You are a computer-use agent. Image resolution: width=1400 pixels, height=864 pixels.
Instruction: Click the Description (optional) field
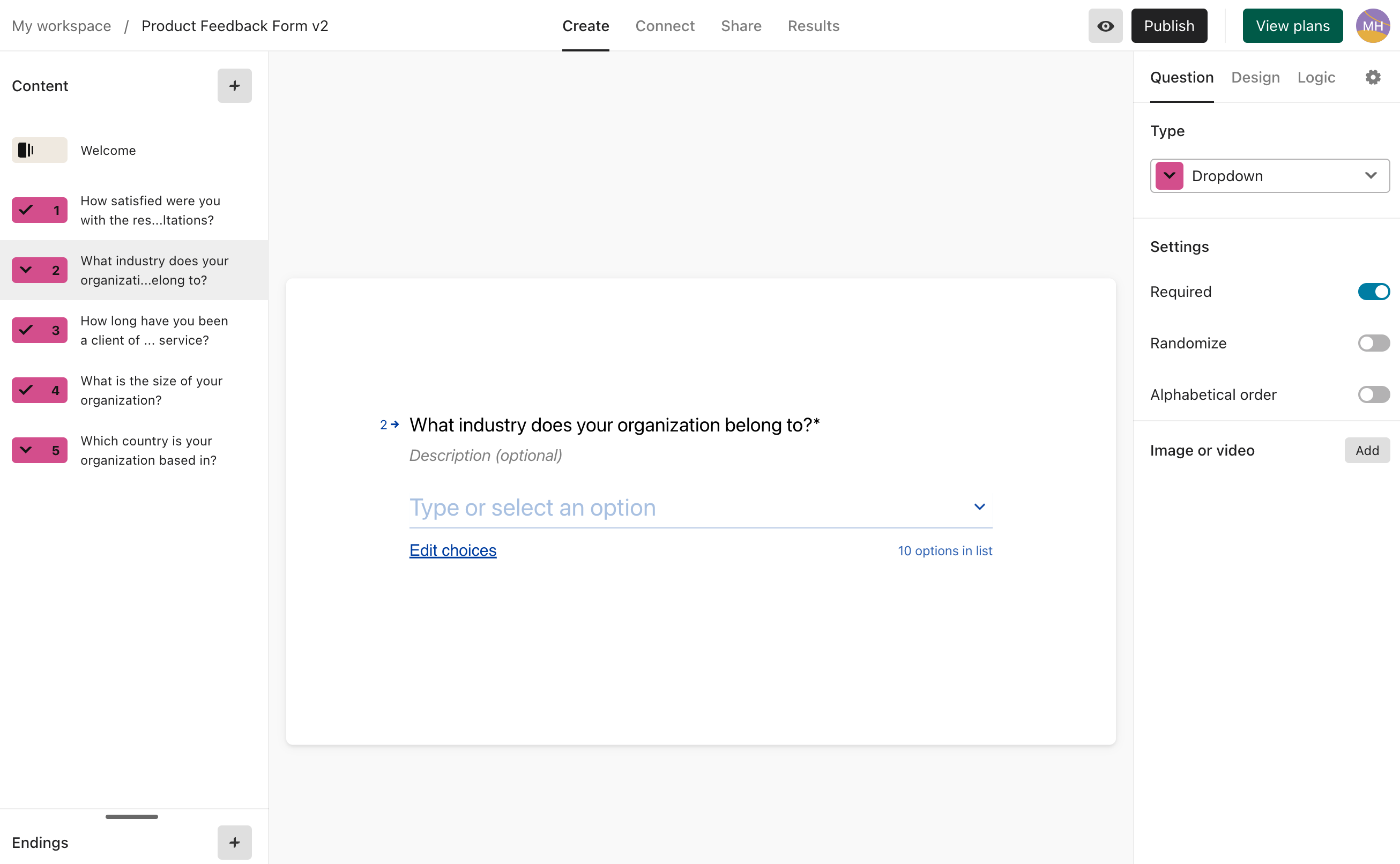tap(485, 455)
